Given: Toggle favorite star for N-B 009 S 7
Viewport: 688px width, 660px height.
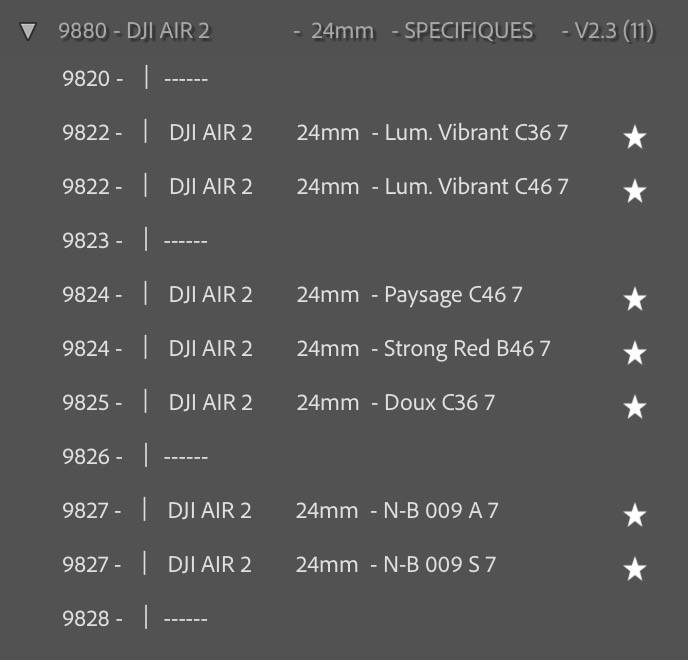Looking at the screenshot, I should (634, 569).
